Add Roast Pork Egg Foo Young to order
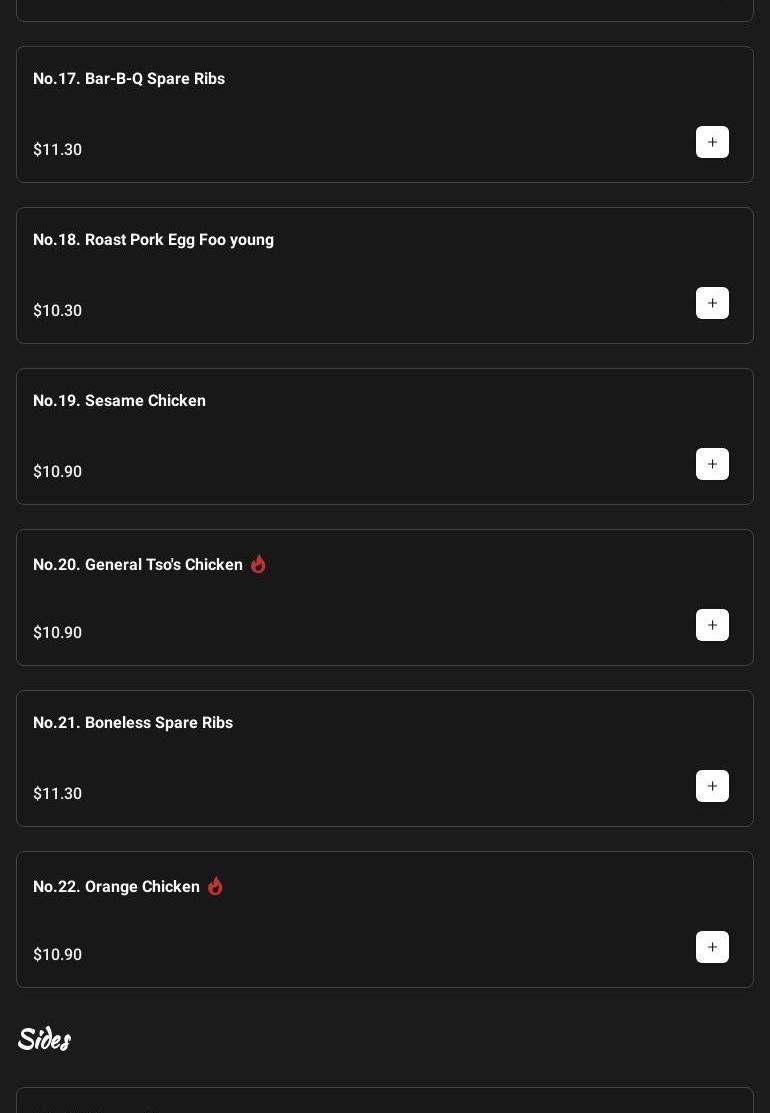770x1113 pixels. [x=712, y=303]
